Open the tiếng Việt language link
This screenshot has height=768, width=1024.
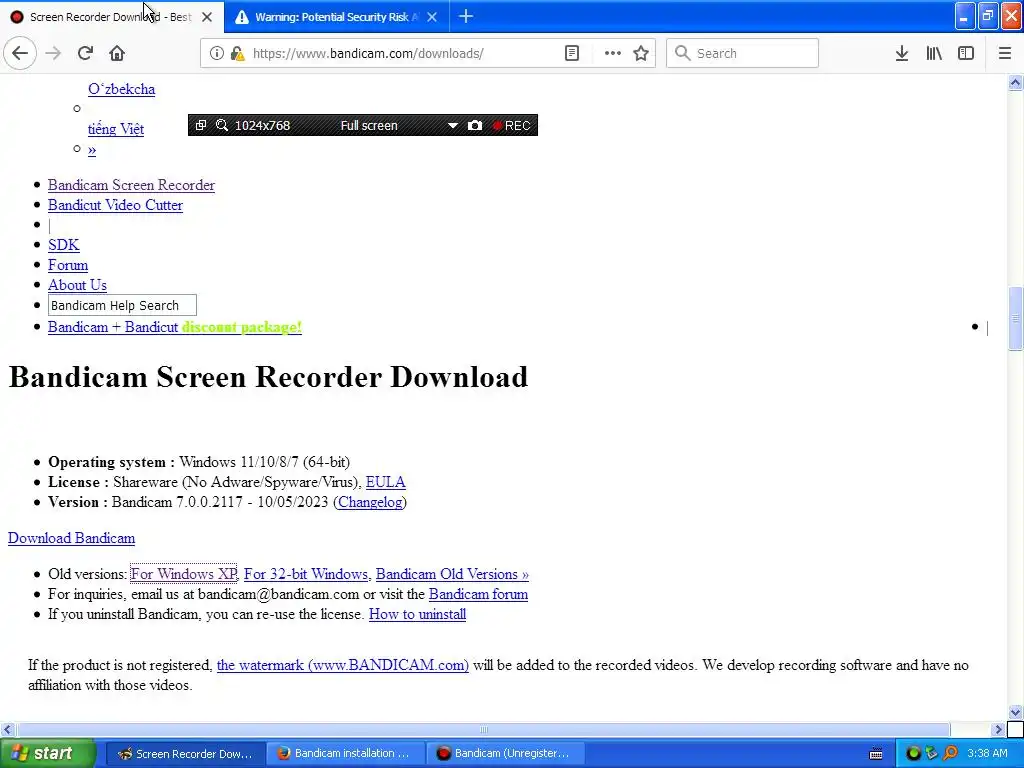pyautogui.click(x=116, y=129)
